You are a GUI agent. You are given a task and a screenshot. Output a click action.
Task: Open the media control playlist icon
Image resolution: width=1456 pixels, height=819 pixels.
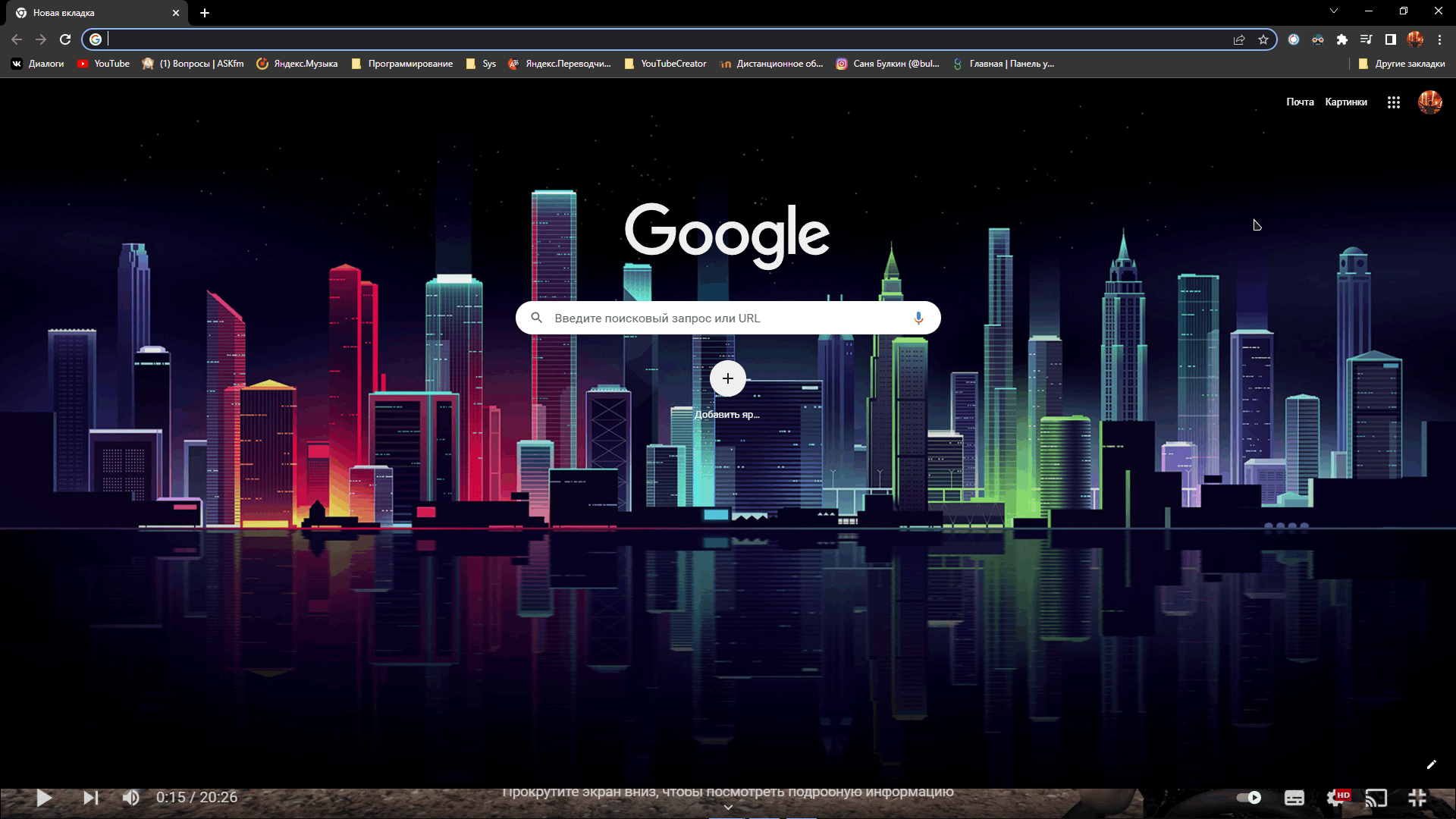pyautogui.click(x=1367, y=39)
